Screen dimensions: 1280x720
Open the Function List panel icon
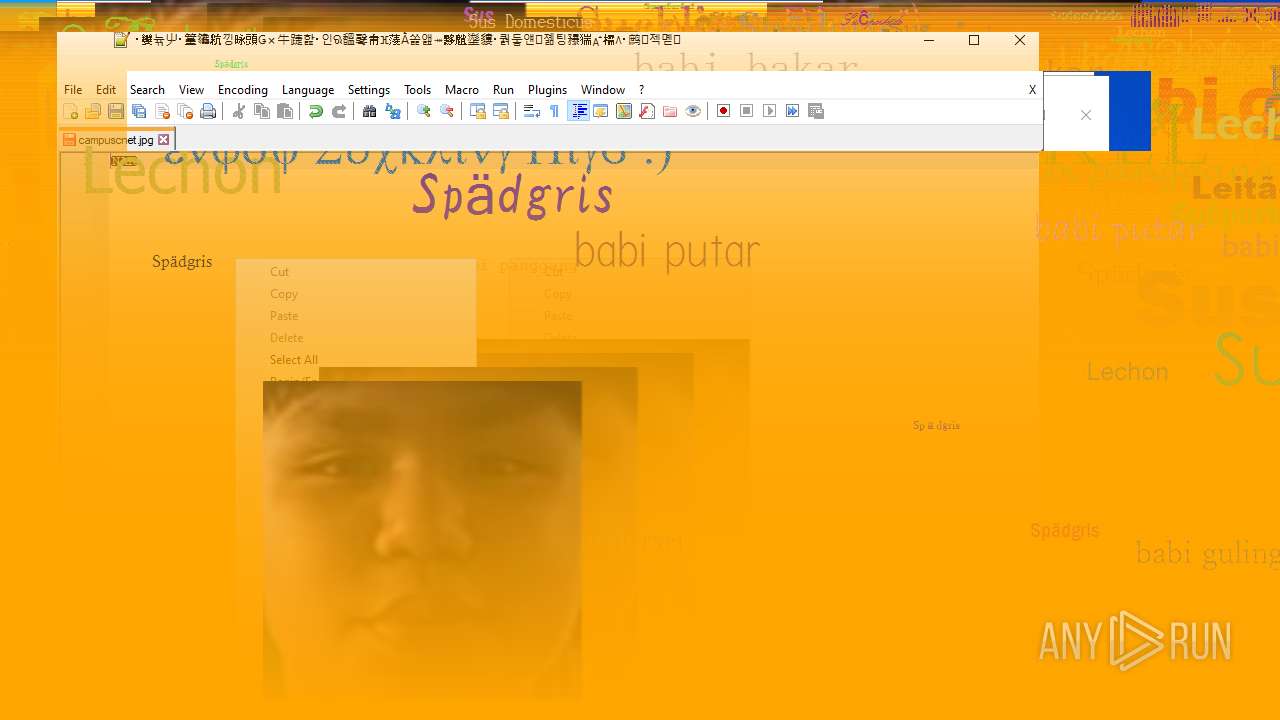tap(647, 111)
